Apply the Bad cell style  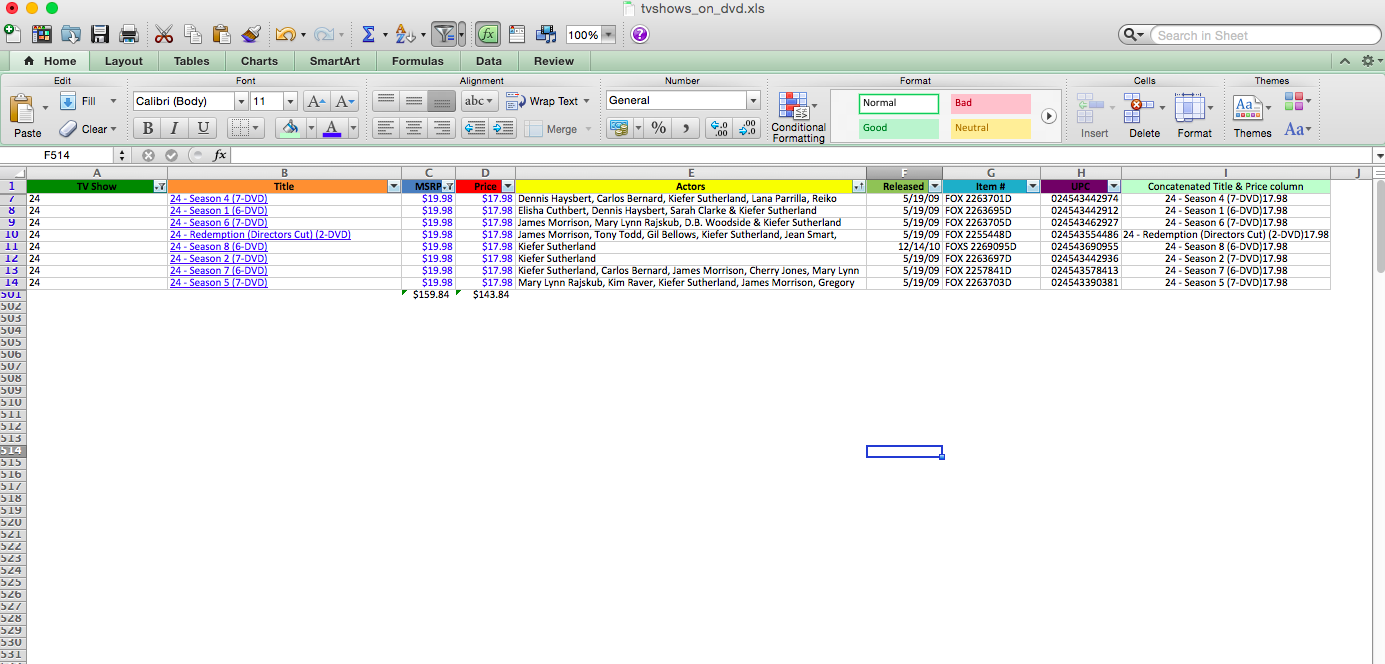point(990,103)
